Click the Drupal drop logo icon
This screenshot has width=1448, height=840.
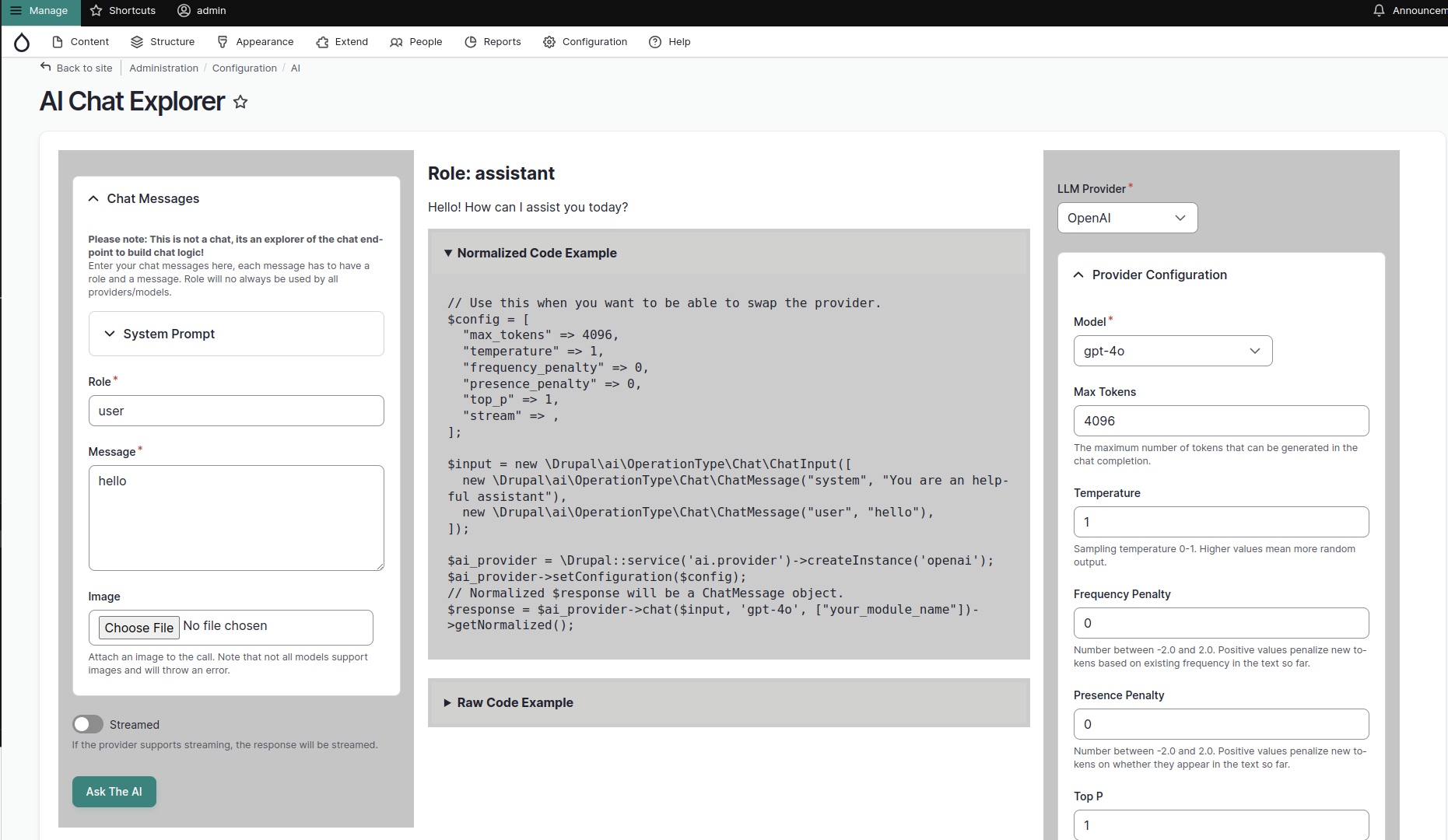pyautogui.click(x=22, y=42)
